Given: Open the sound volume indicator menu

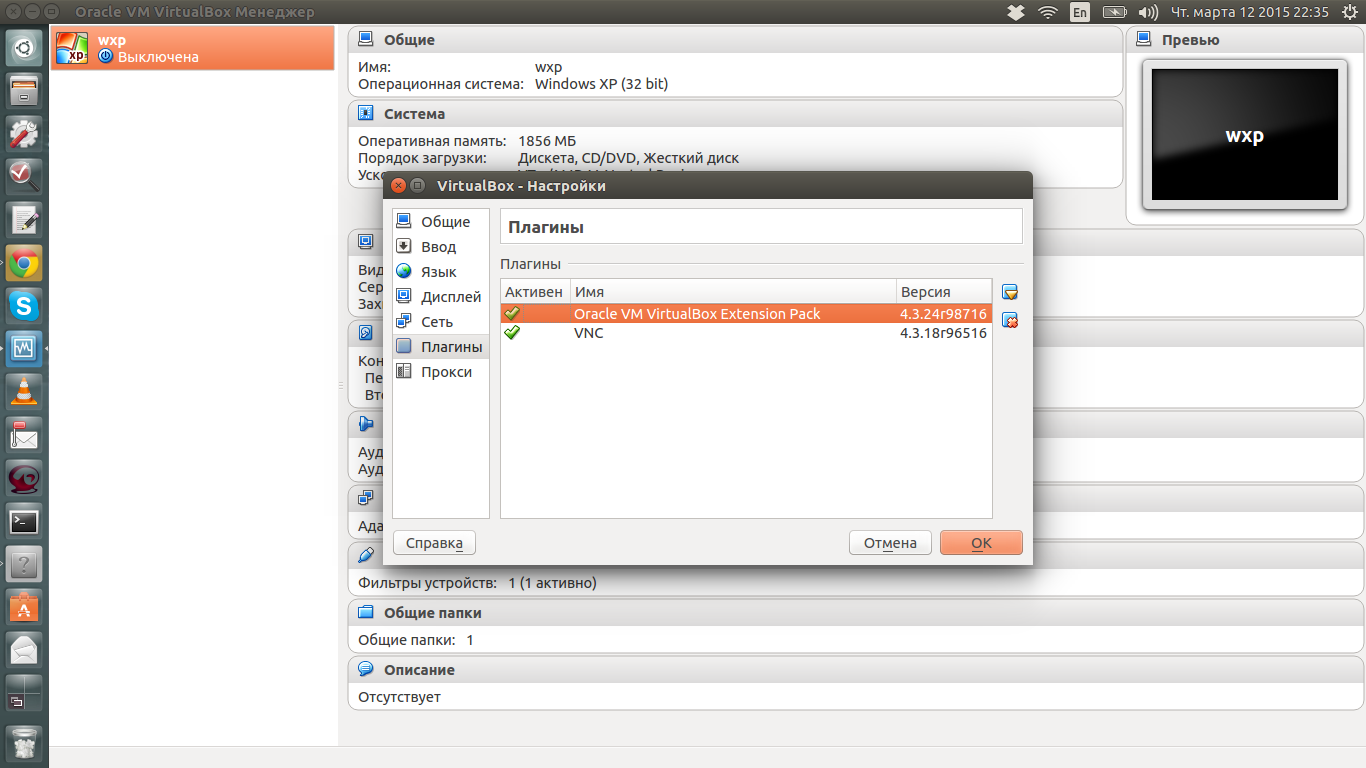Looking at the screenshot, I should pos(1147,12).
